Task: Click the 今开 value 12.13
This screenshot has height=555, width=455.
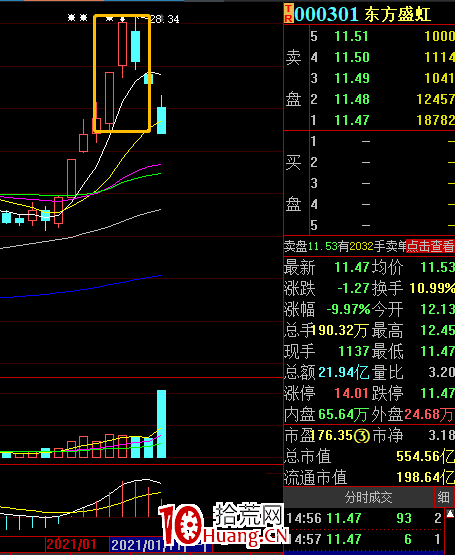Action: click(438, 310)
